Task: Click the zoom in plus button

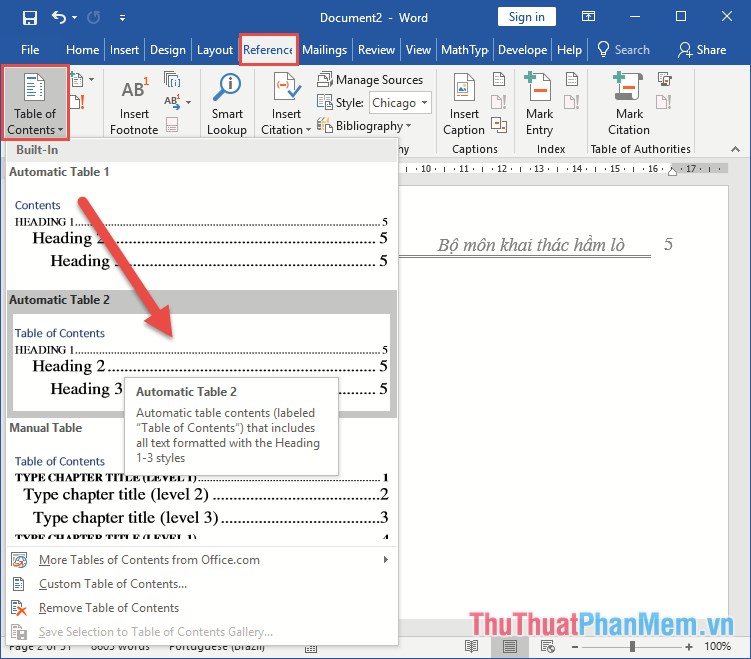Action: [689, 647]
